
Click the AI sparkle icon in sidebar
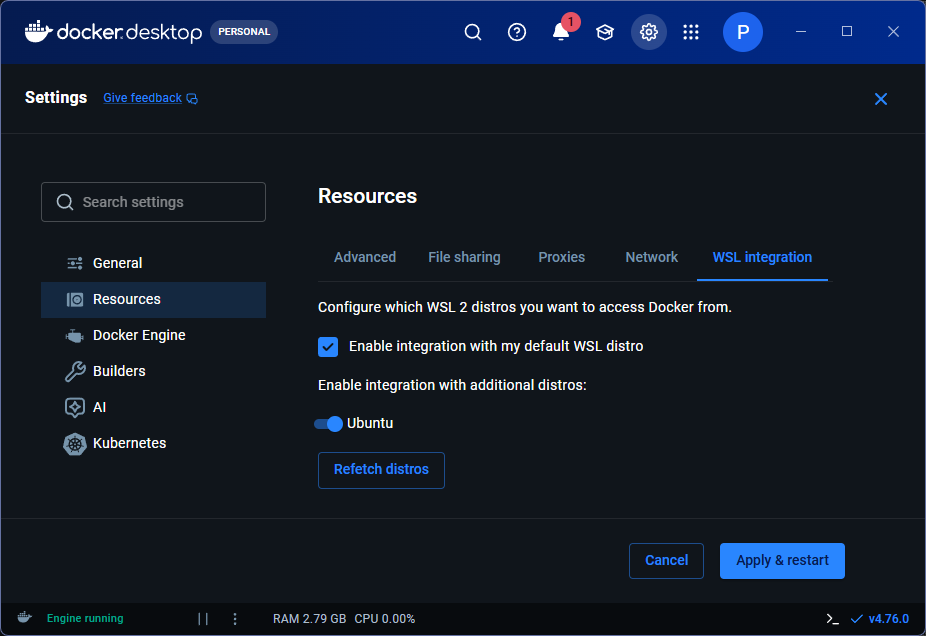75,407
